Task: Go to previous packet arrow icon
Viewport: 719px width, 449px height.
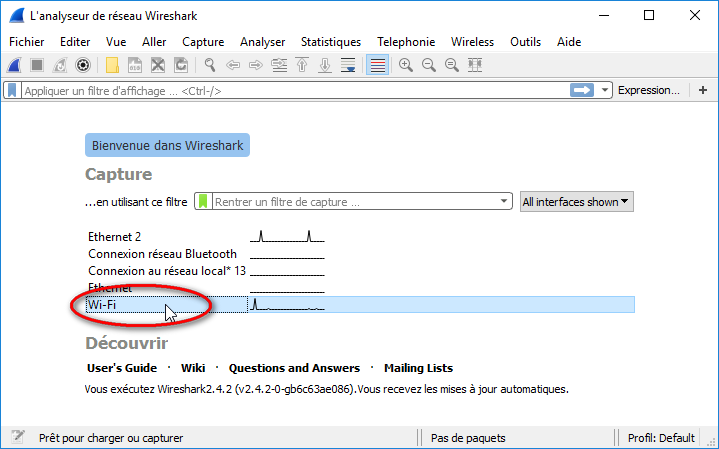Action: click(x=233, y=65)
